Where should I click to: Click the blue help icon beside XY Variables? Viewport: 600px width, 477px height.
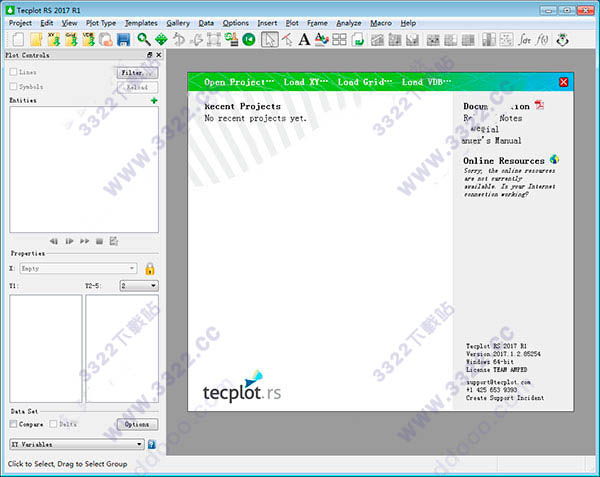152,444
